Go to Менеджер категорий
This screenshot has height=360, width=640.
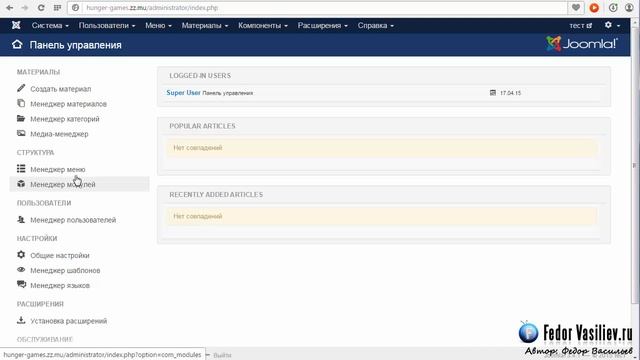65,119
